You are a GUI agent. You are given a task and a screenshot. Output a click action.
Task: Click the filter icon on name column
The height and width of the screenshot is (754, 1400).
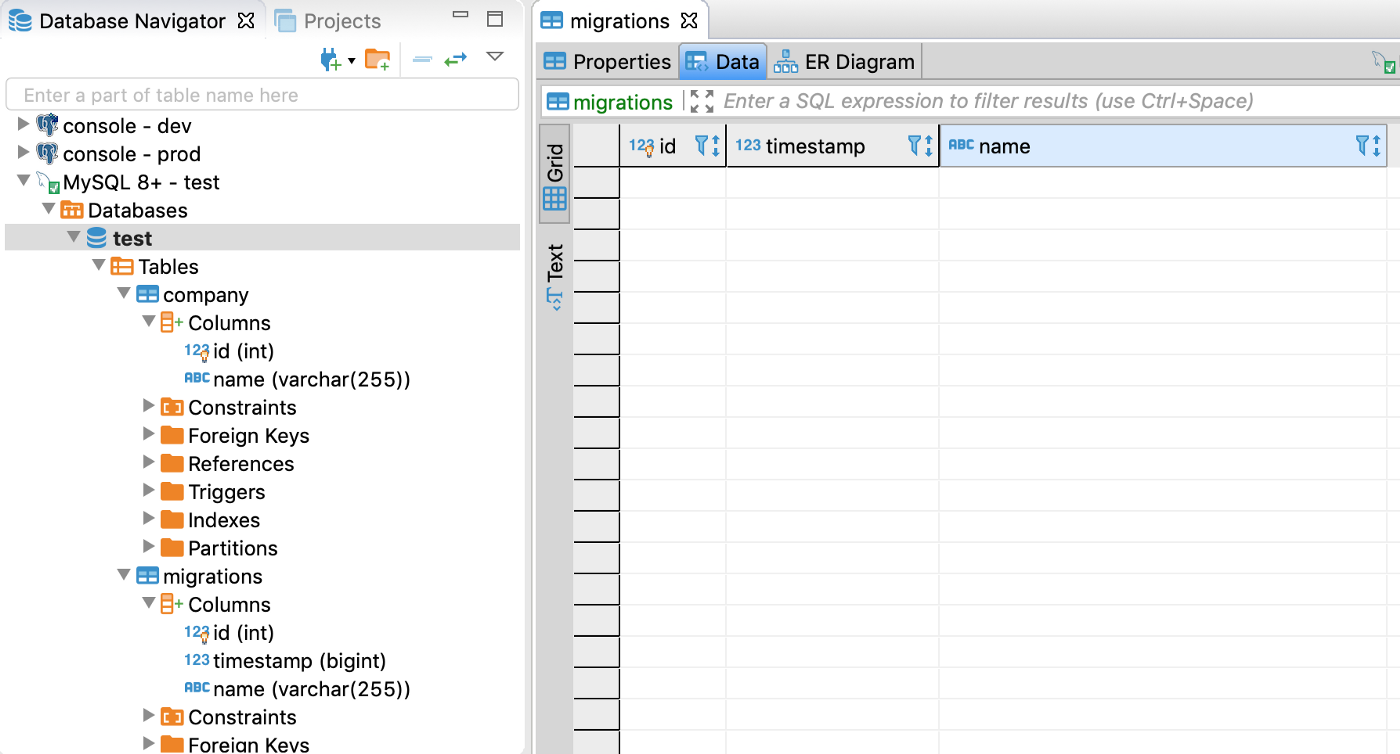coord(1364,146)
